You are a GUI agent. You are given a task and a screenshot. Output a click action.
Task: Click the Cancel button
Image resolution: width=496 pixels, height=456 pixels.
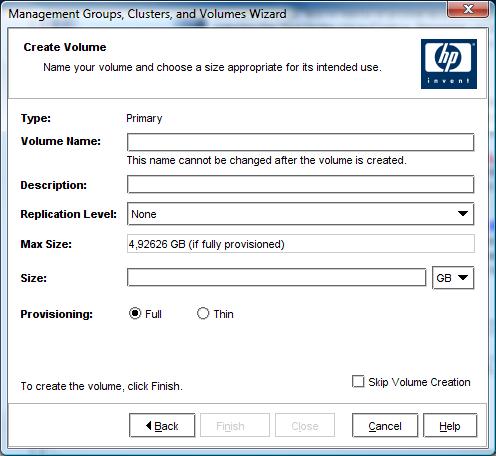(385, 425)
